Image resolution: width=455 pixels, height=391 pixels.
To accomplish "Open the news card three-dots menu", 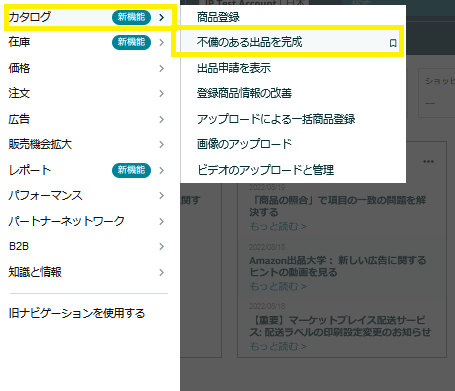I will (x=428, y=162).
